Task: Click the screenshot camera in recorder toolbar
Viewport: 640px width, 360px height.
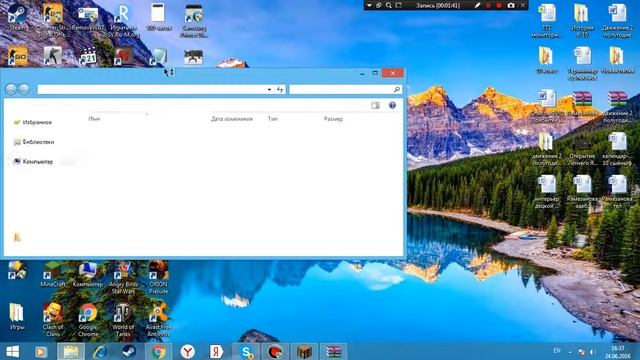Action: click(x=511, y=5)
